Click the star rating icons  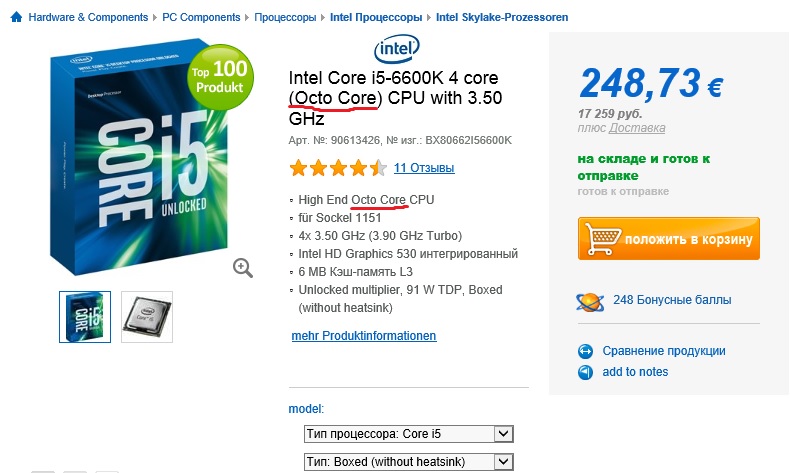(337, 167)
